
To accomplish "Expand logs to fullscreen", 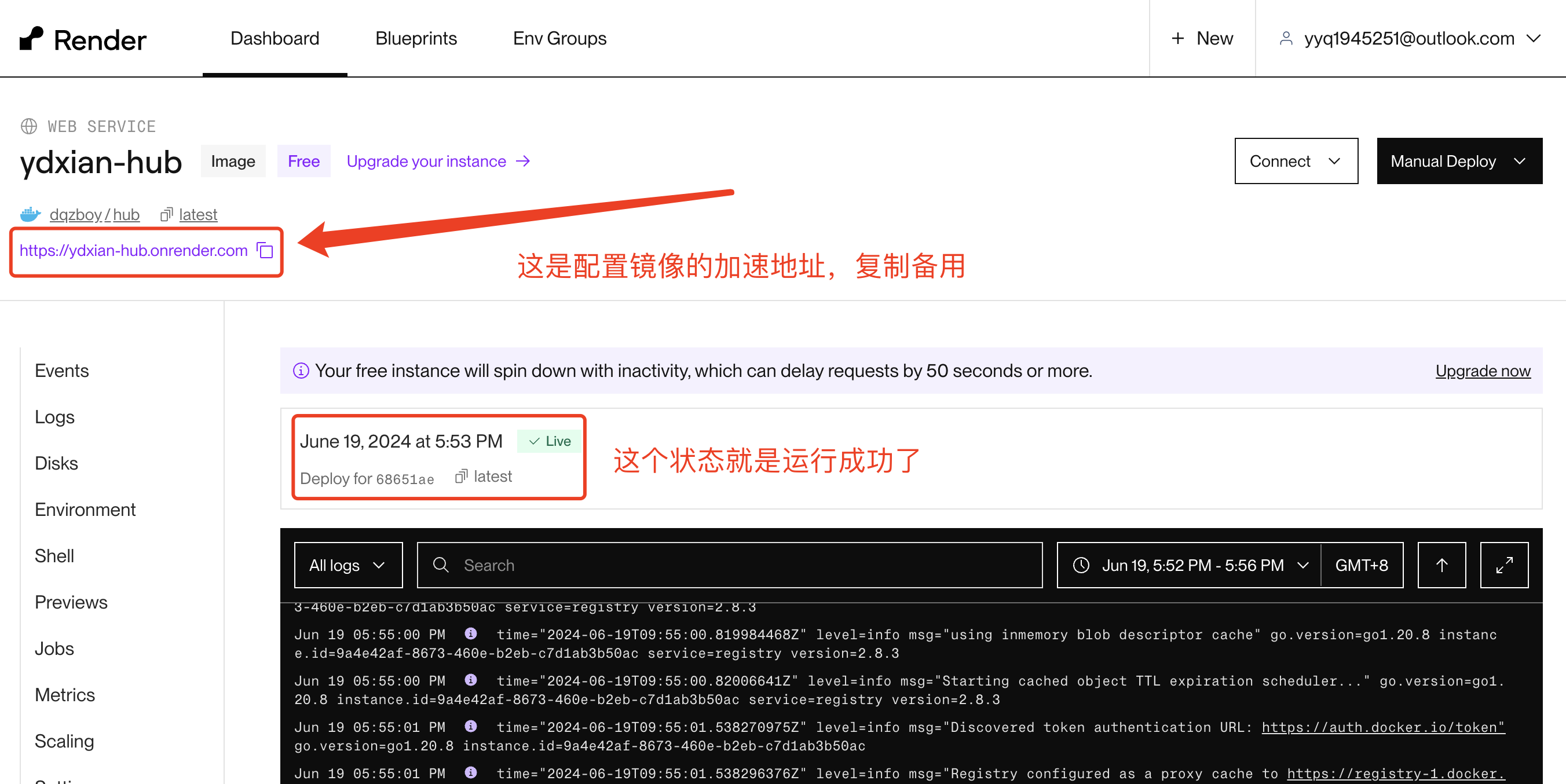I will click(x=1504, y=565).
